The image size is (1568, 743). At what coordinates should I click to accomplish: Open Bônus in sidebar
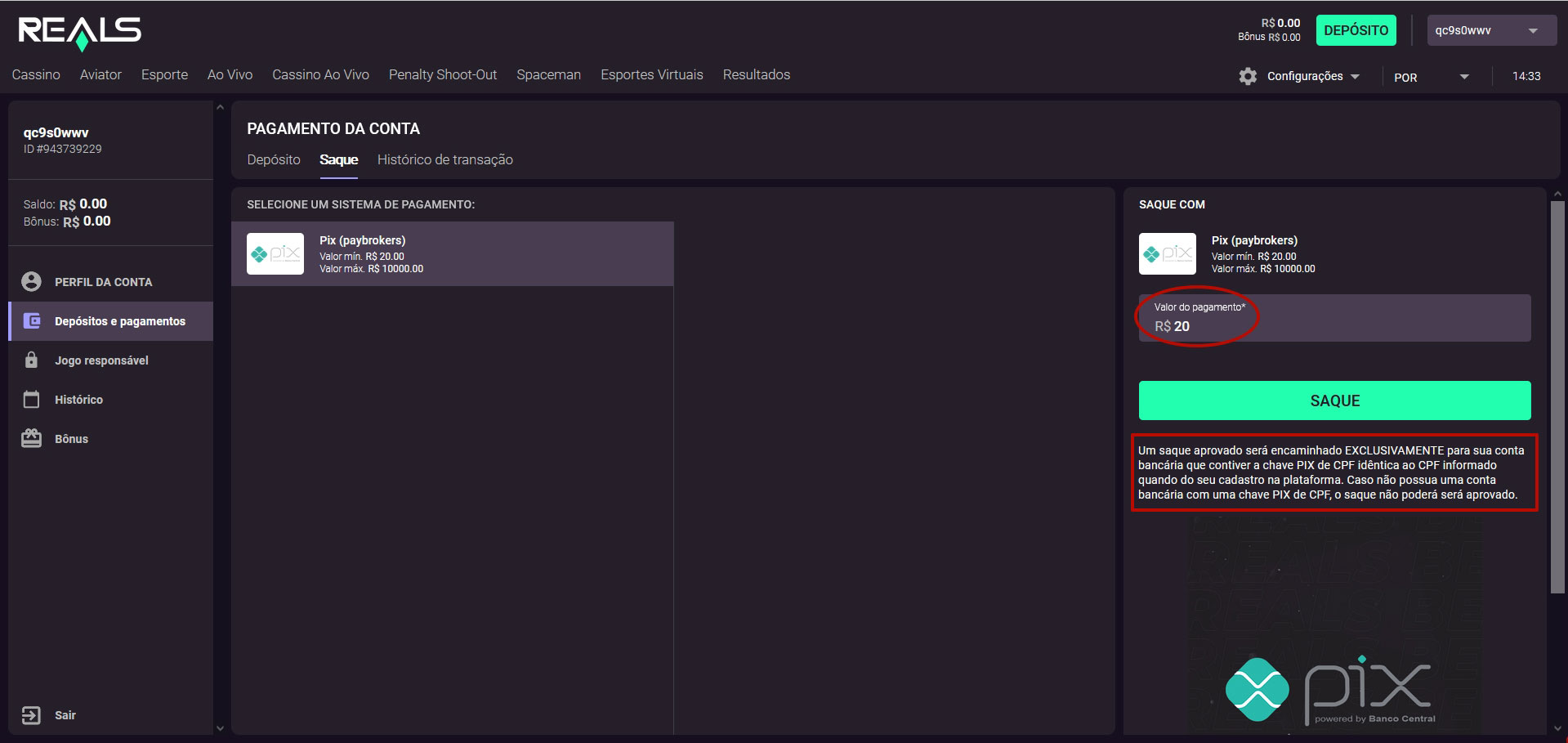pyautogui.click(x=110, y=439)
